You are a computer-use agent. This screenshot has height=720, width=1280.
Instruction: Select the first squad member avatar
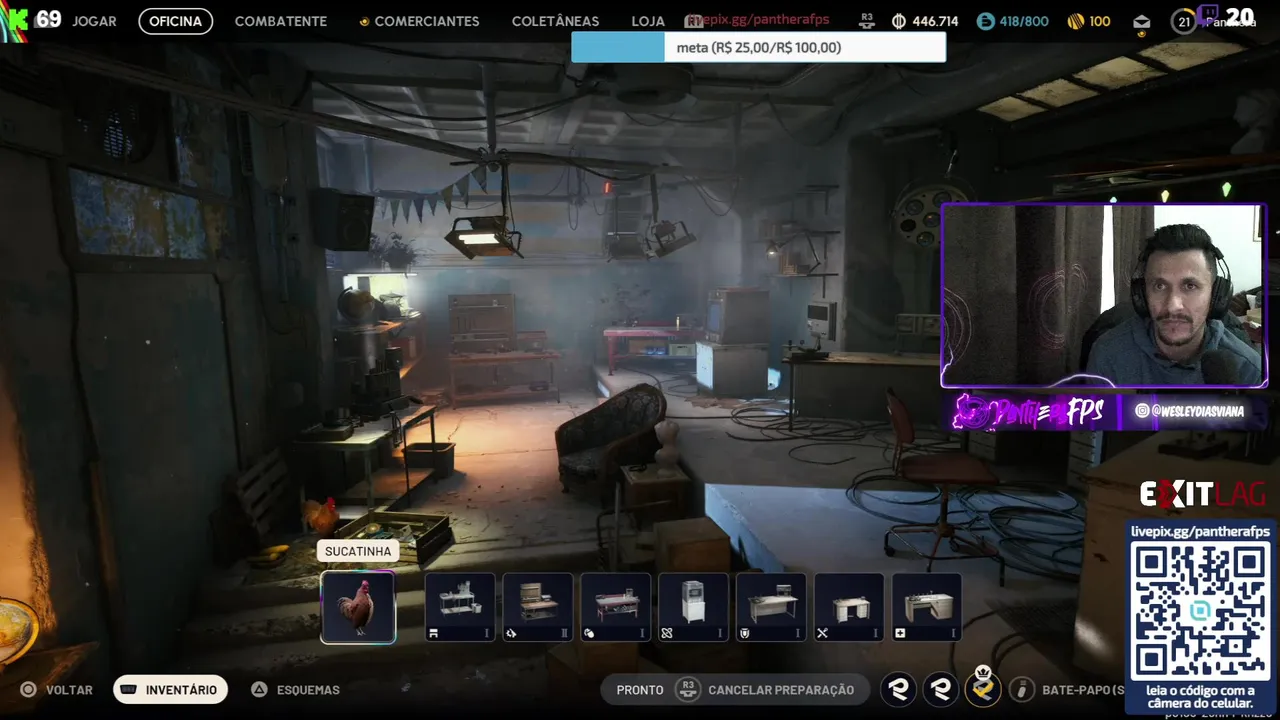coord(899,689)
